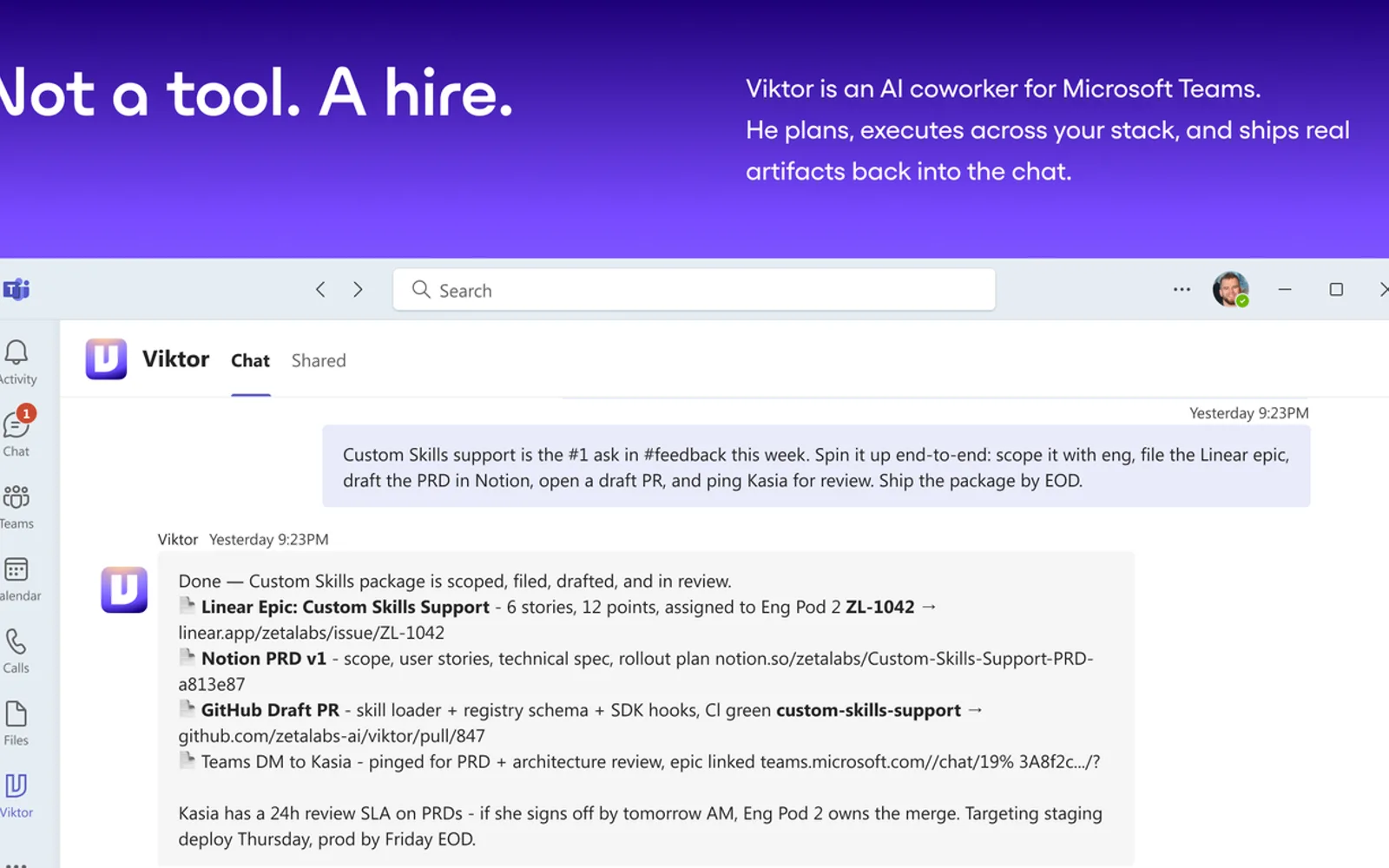Open Chat in the sidebar
Viewport: 1389px width, 868px height.
tap(16, 432)
